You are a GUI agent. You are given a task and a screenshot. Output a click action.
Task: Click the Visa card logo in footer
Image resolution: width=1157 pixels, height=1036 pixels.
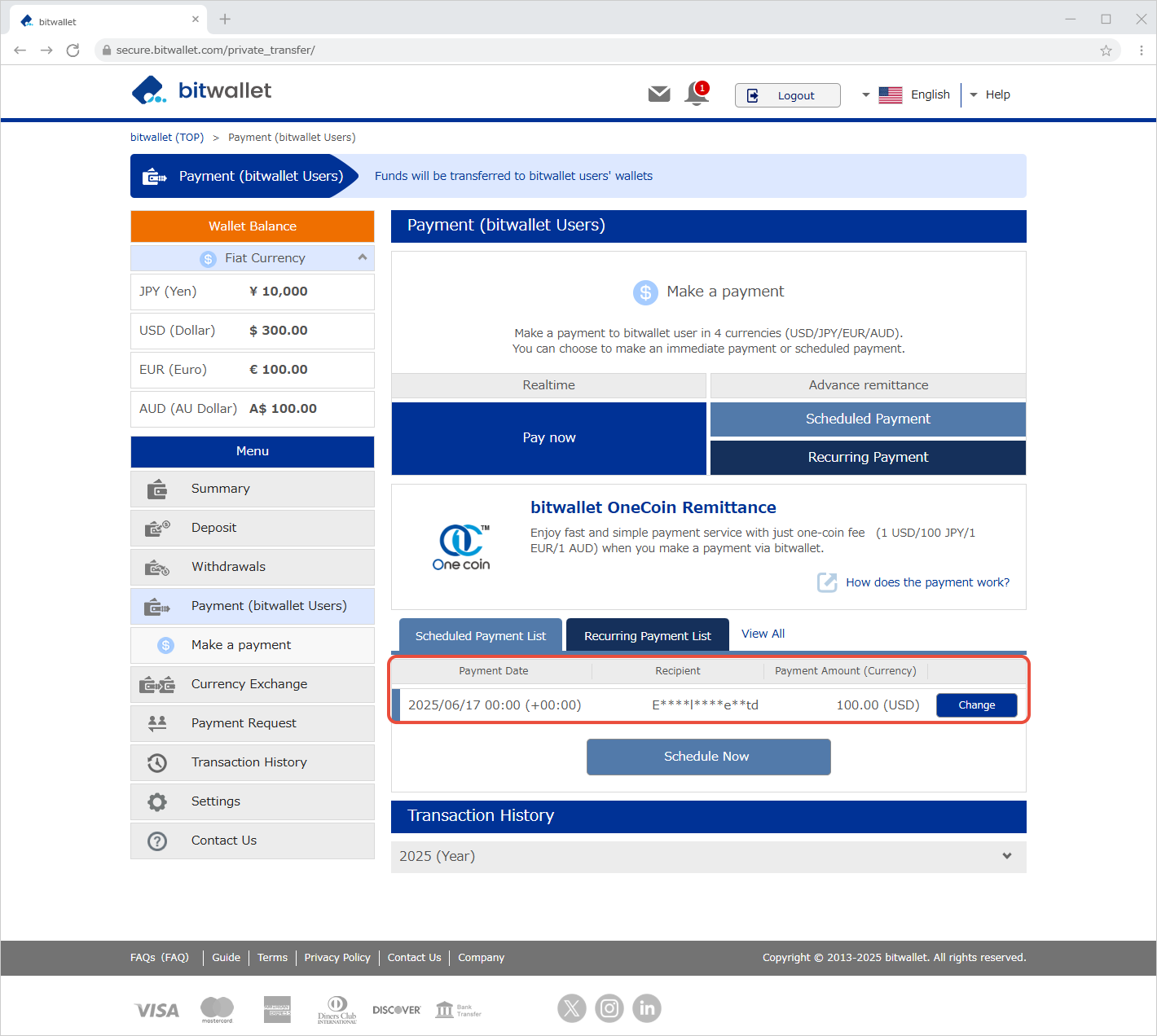(x=156, y=1010)
